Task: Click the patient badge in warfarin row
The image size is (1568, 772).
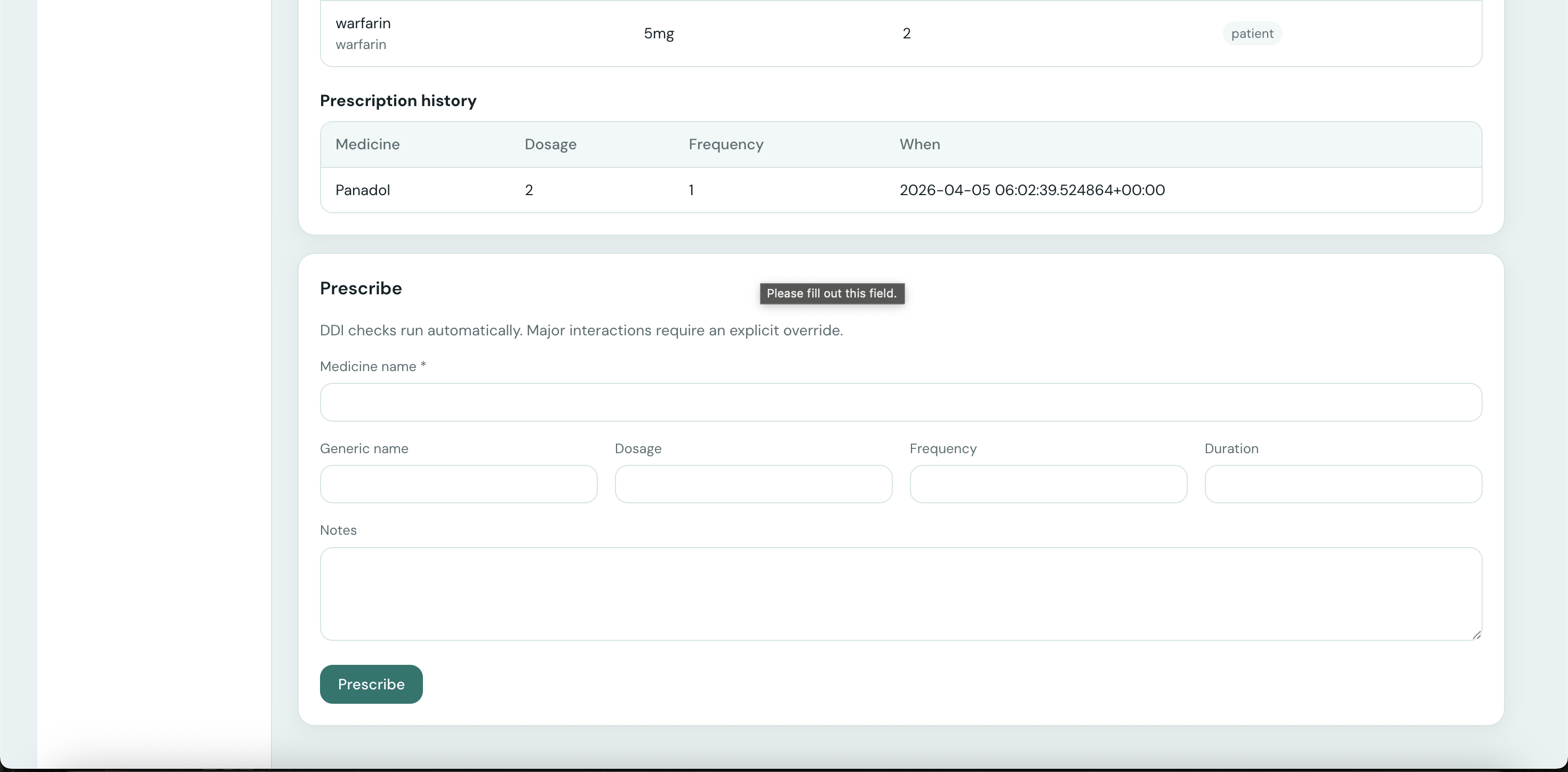Action: coord(1252,34)
